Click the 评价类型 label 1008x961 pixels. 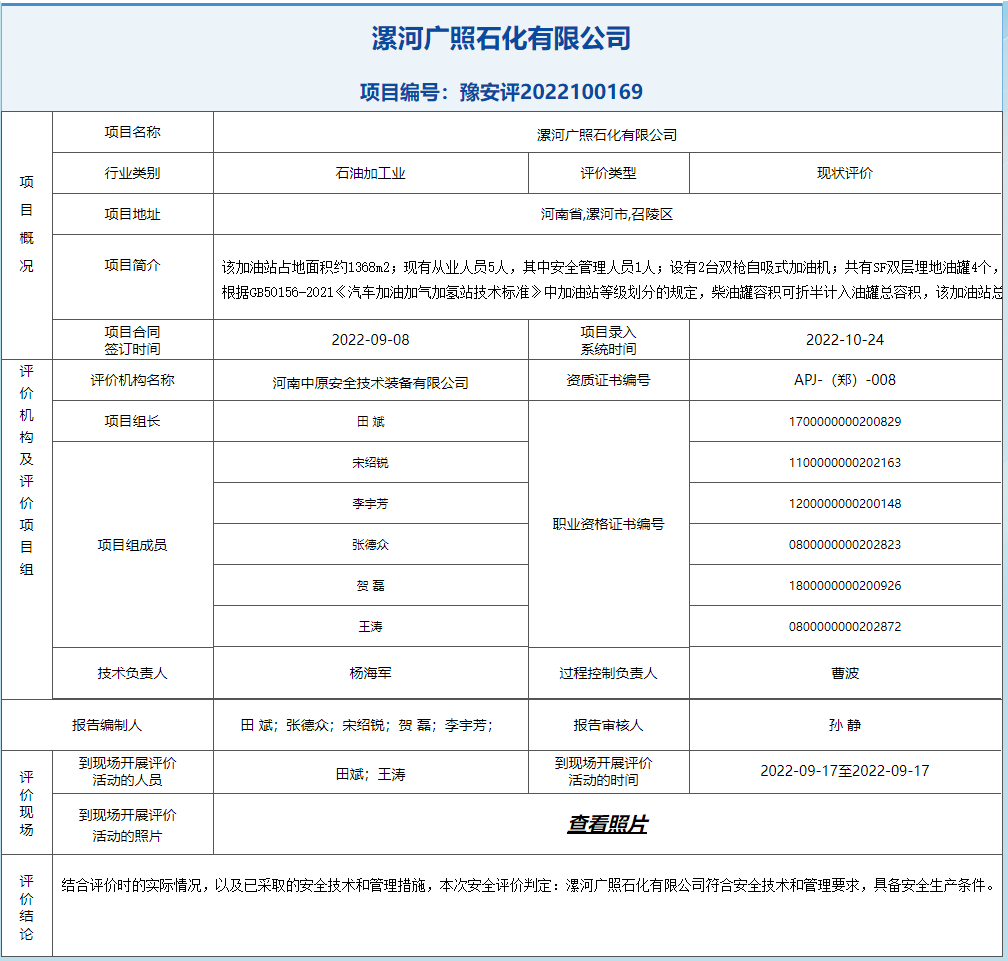[x=608, y=173]
